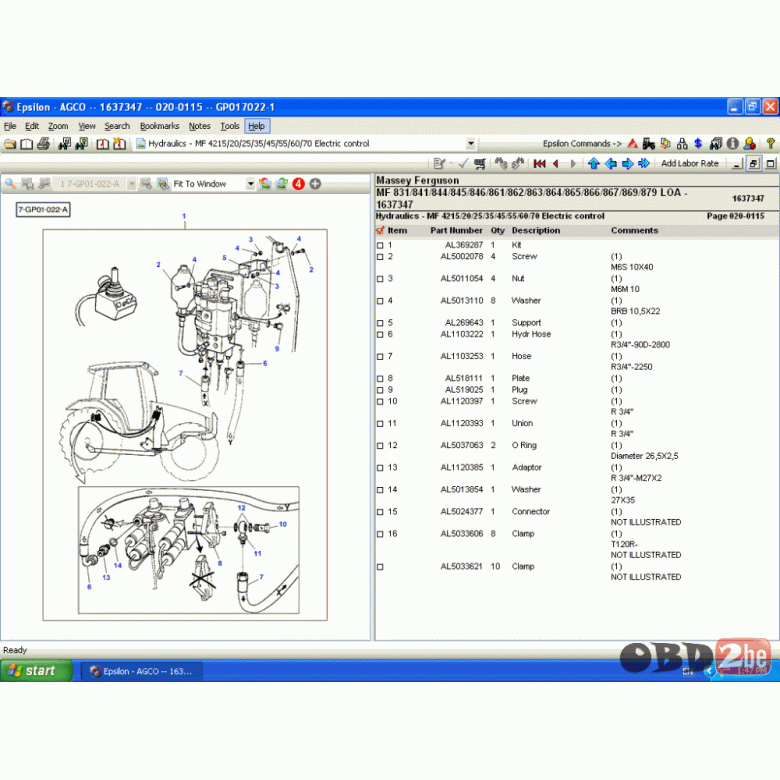Click the red circle number 4 icon
The width and height of the screenshot is (780, 780).
click(298, 184)
